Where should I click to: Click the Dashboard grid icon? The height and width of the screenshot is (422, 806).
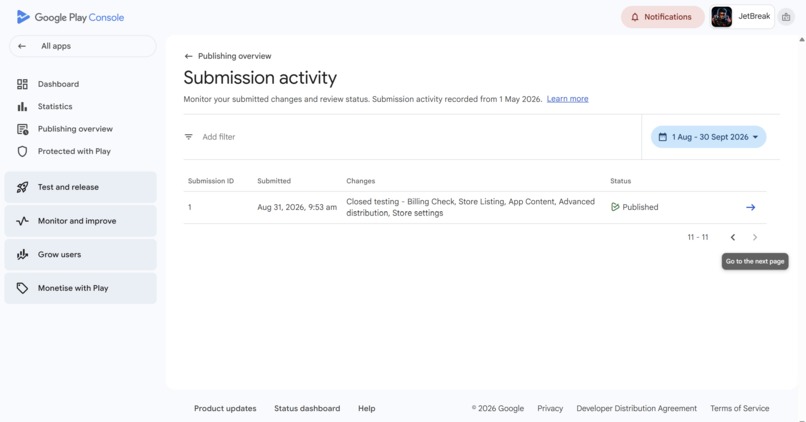(x=22, y=84)
